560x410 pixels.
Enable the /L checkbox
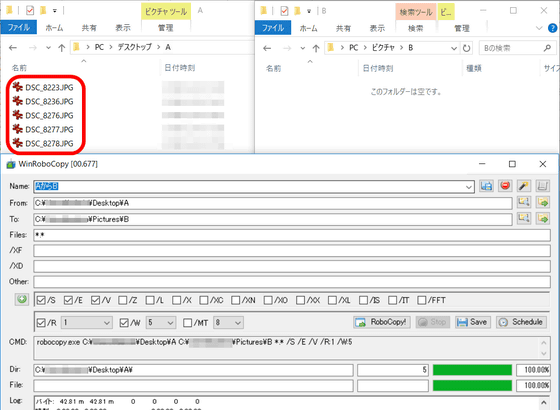pos(150,300)
